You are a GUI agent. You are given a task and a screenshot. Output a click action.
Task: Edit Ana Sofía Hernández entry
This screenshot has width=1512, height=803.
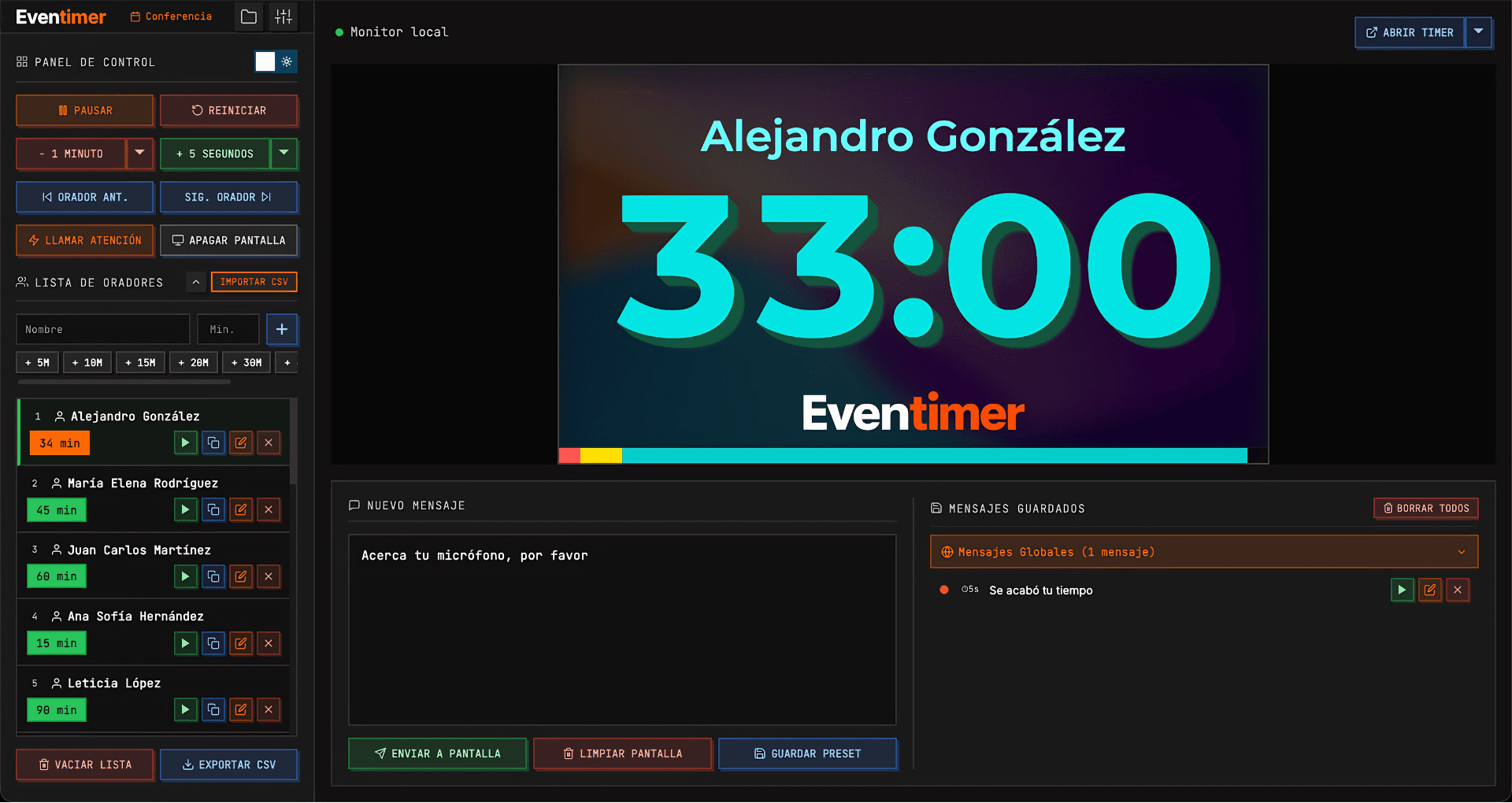pyautogui.click(x=241, y=643)
